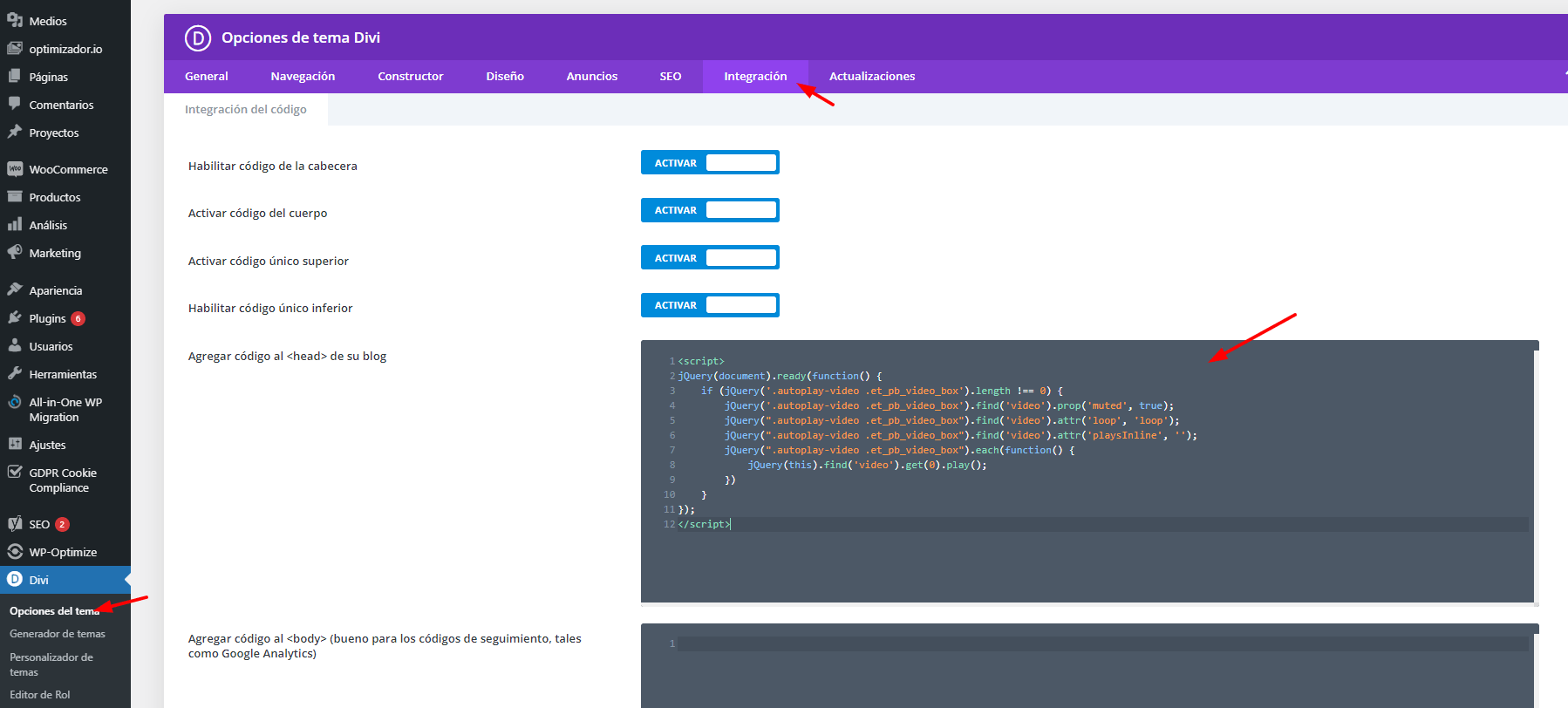Open the General tab

click(207, 76)
